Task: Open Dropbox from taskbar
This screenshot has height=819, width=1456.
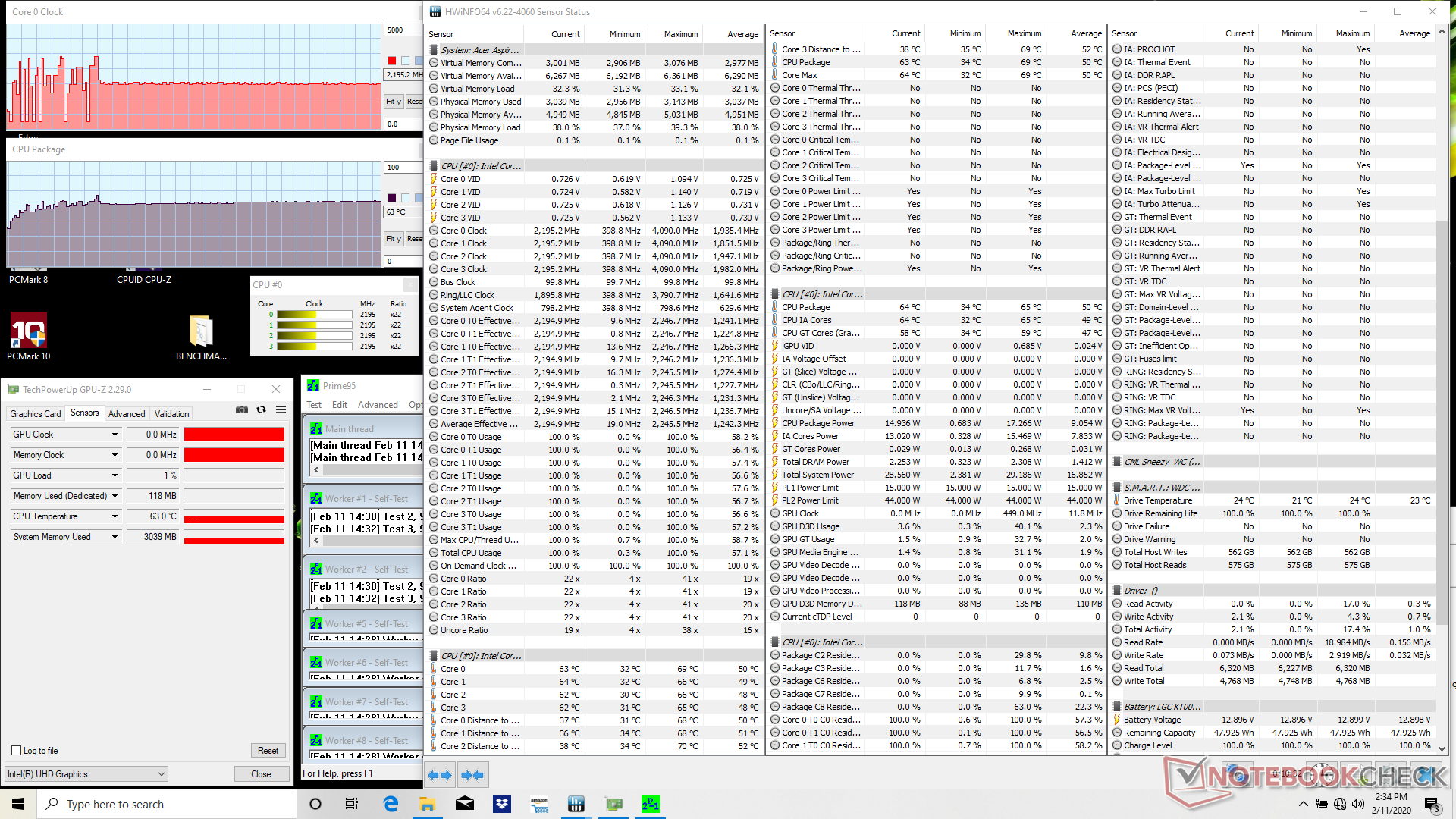Action: [x=502, y=804]
